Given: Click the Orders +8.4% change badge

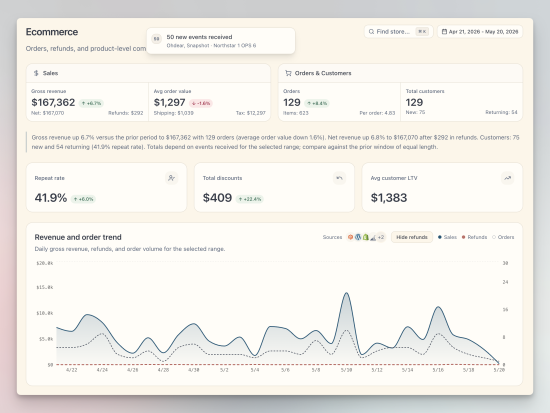Looking at the screenshot, I should click(x=317, y=103).
